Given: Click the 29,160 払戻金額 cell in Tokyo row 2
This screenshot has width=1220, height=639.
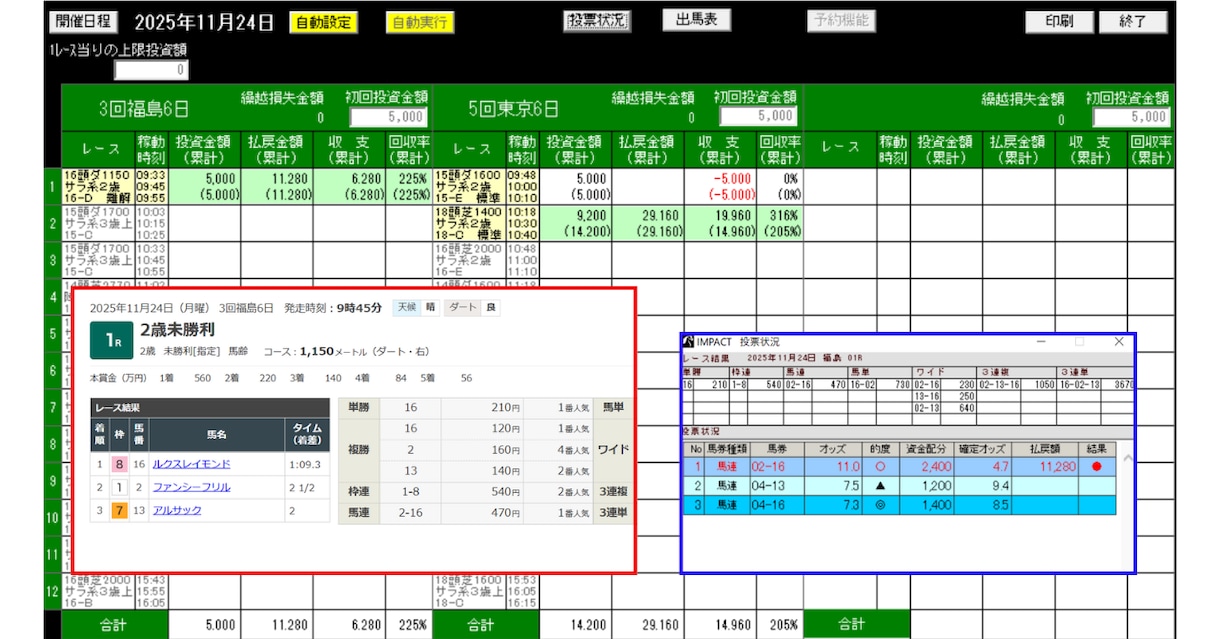Looking at the screenshot, I should 649,224.
